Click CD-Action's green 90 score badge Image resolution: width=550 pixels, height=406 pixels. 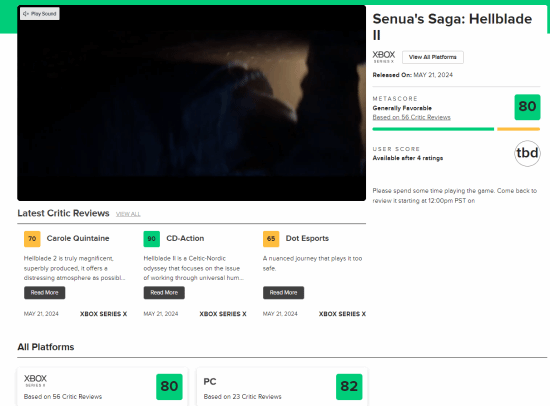pyautogui.click(x=152, y=239)
